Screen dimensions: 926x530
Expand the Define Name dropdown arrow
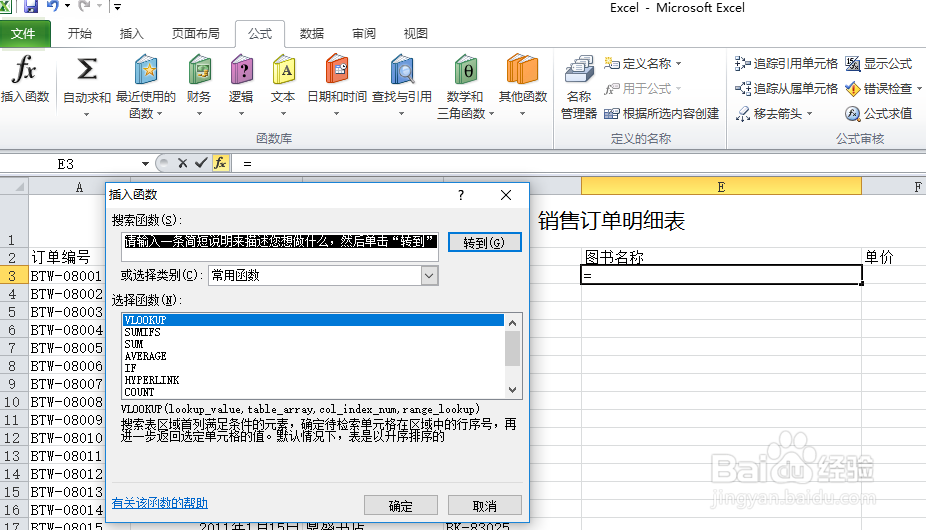[x=679, y=63]
